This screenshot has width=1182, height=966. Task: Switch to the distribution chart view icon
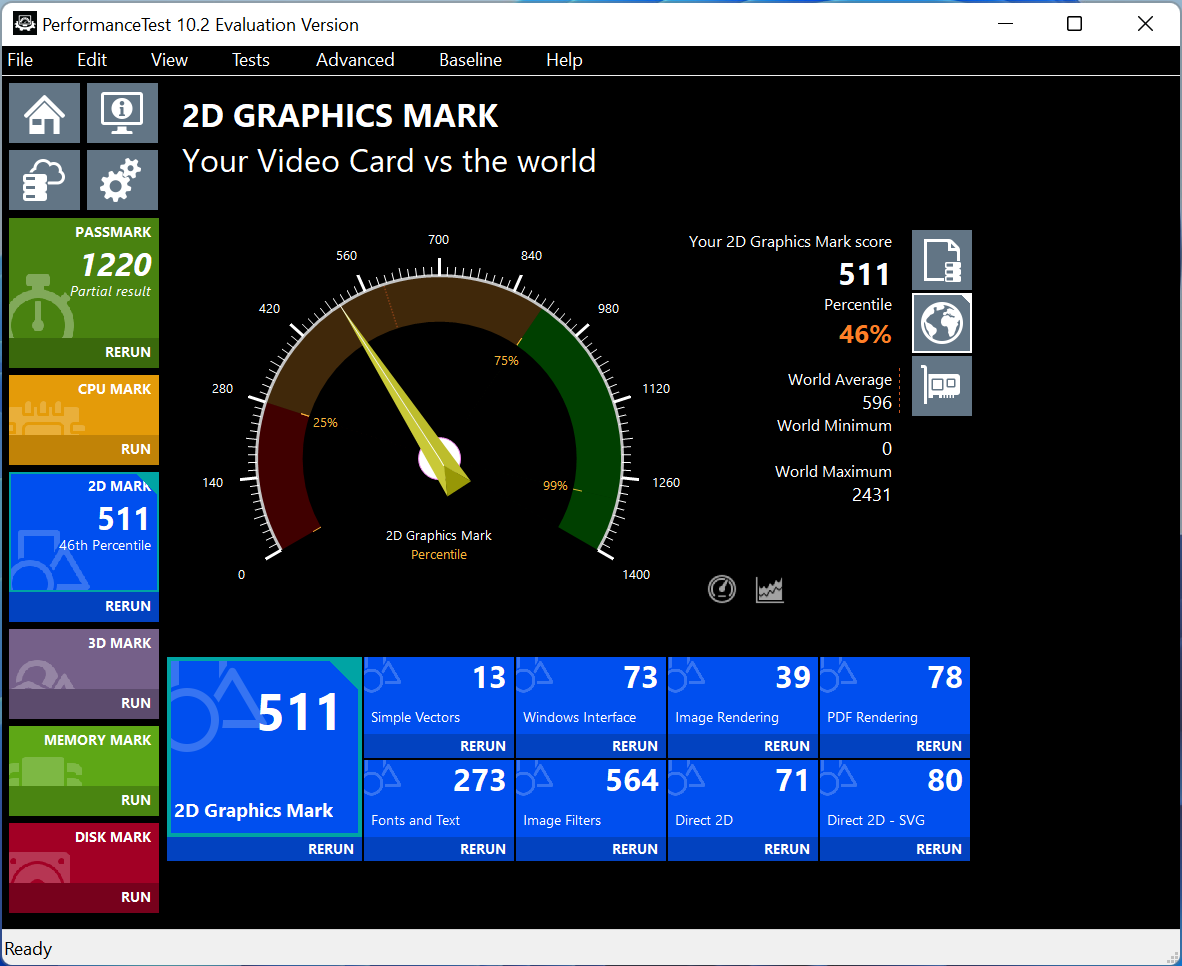click(x=769, y=589)
